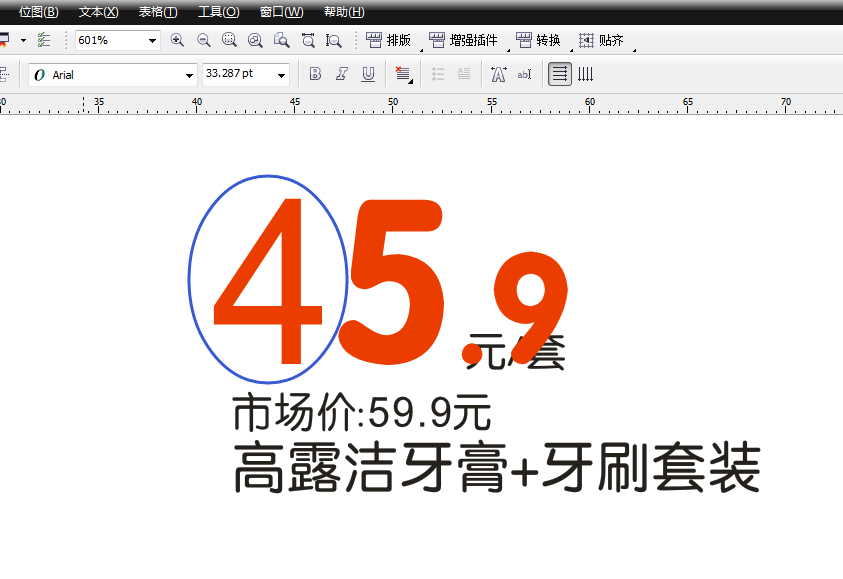Image resolution: width=843 pixels, height=579 pixels.
Task: Expand the 33.287 pt font size arrow
Action: [281, 76]
